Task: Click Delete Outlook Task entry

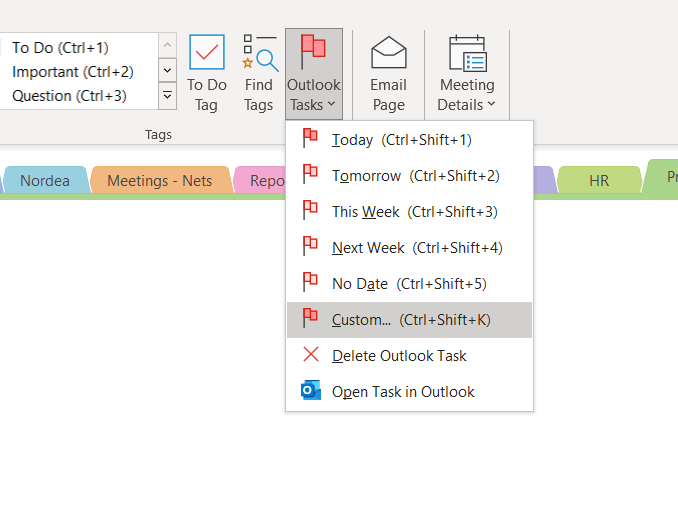Action: click(409, 355)
